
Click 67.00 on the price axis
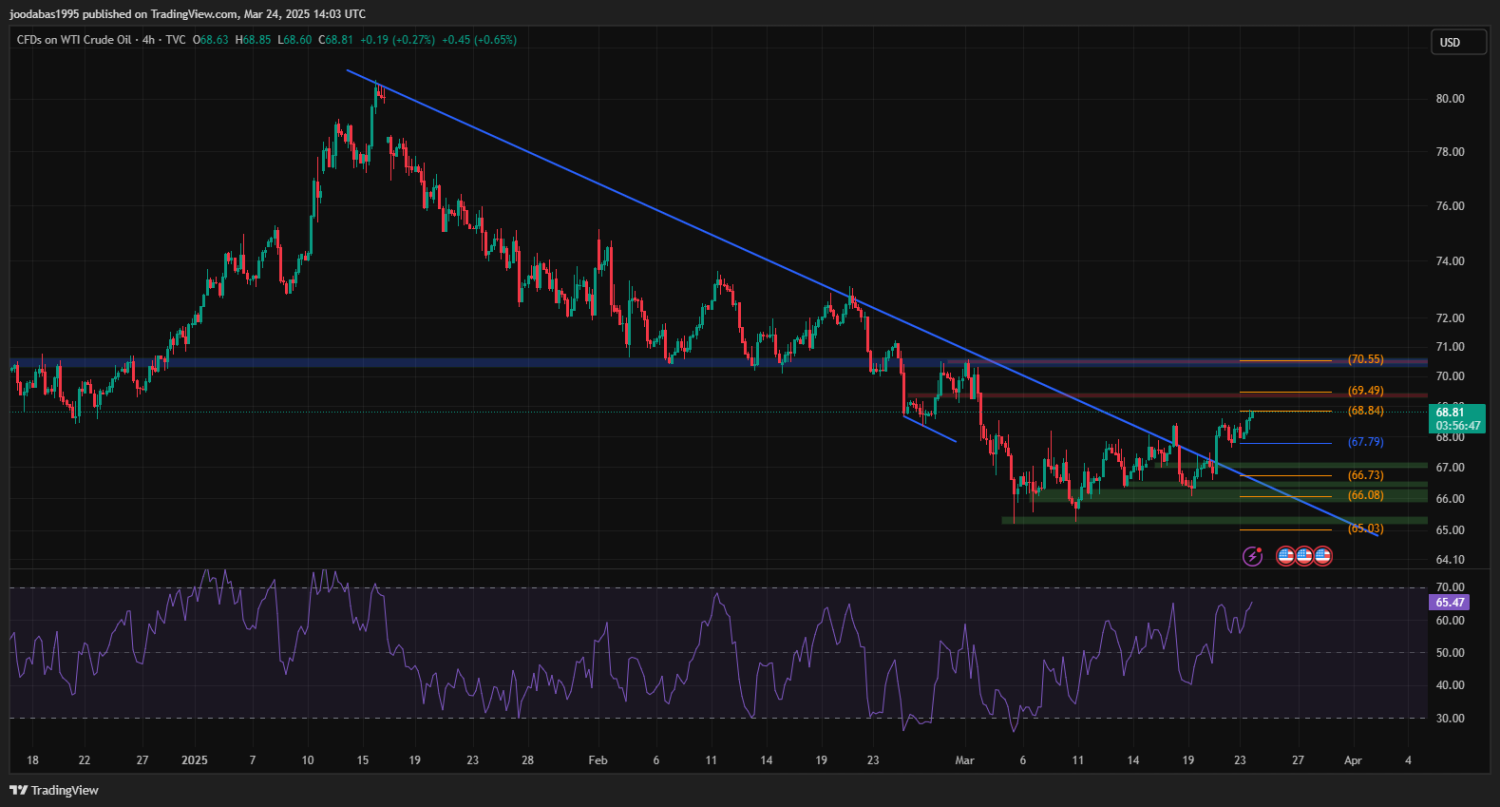[x=1450, y=468]
